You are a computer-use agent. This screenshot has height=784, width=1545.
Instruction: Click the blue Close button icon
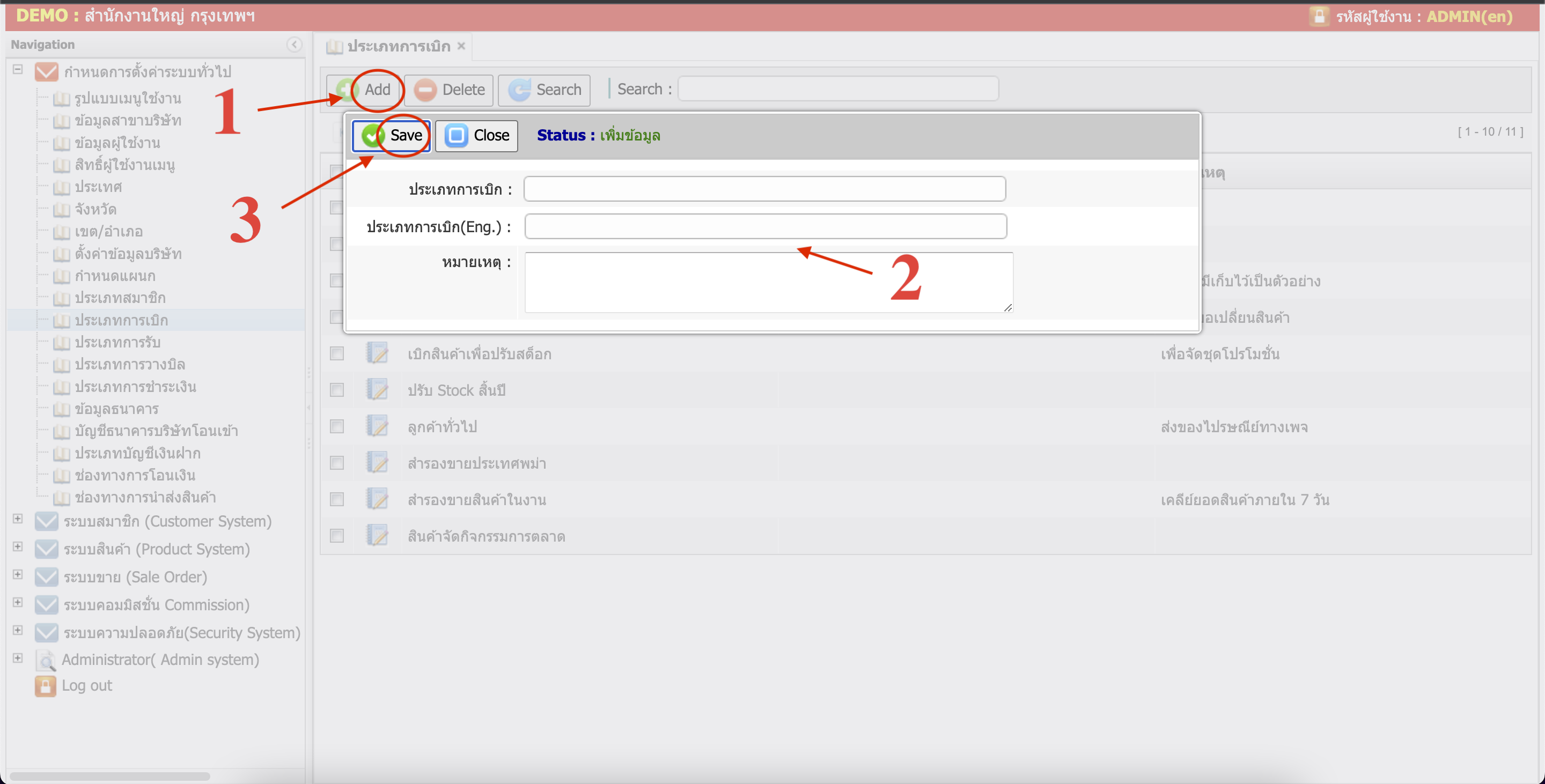coord(456,136)
